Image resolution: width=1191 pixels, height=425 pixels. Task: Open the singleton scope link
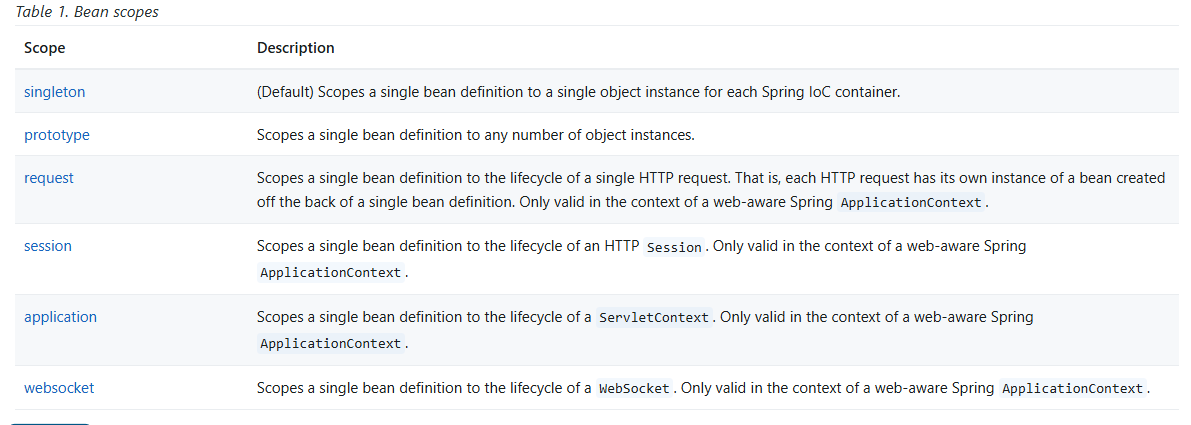click(x=55, y=92)
